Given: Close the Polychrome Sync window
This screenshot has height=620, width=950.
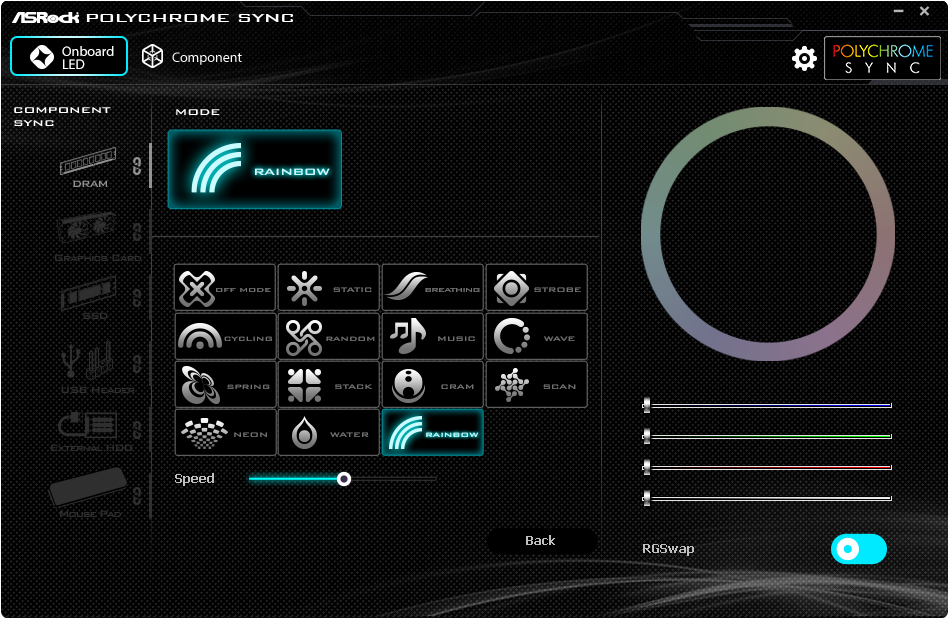Looking at the screenshot, I should click(924, 11).
